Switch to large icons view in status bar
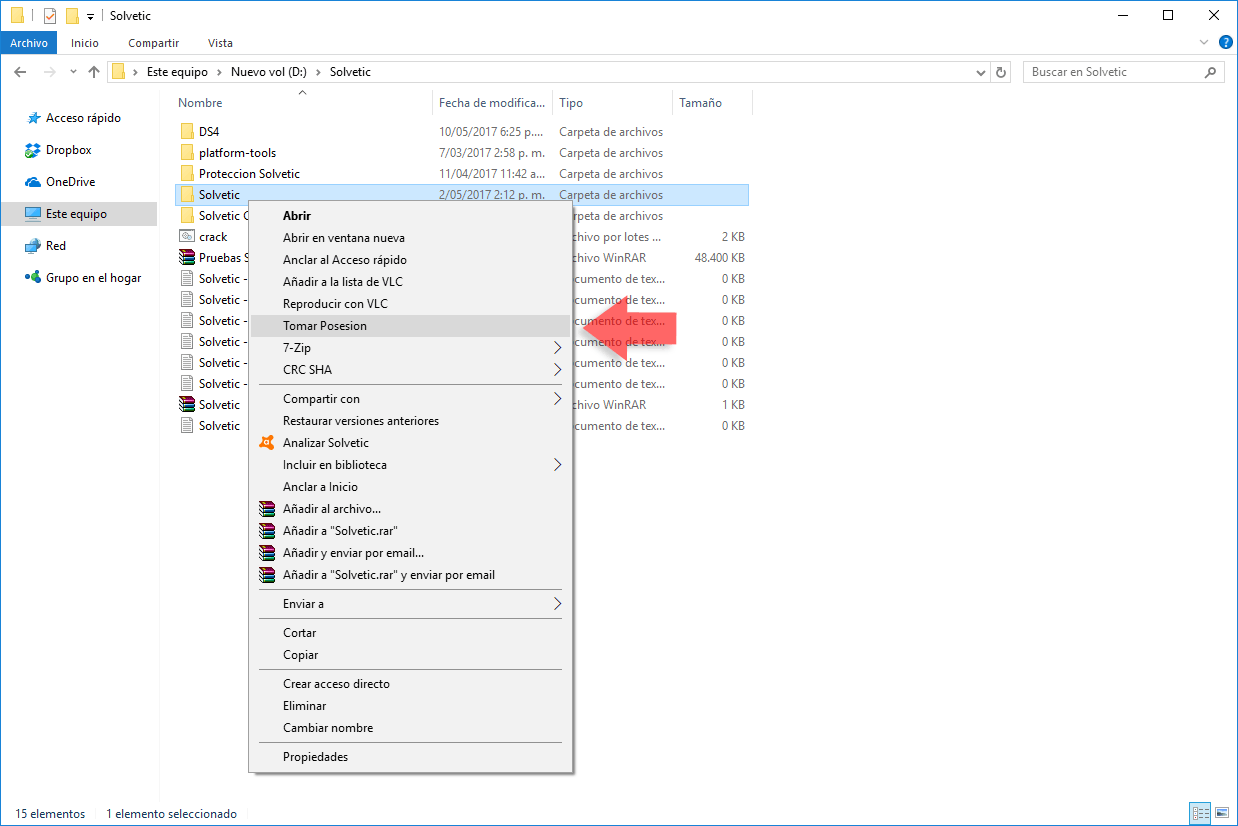This screenshot has width=1238, height=826. click(1221, 813)
